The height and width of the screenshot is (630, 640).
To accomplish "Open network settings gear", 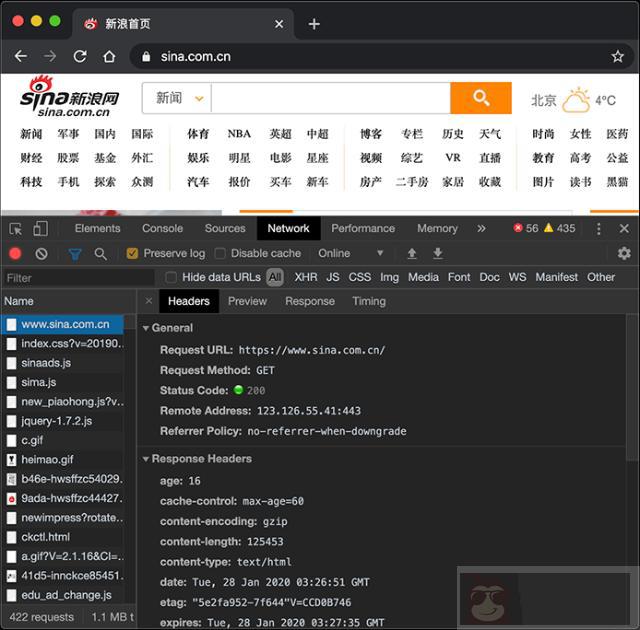I will pos(624,253).
